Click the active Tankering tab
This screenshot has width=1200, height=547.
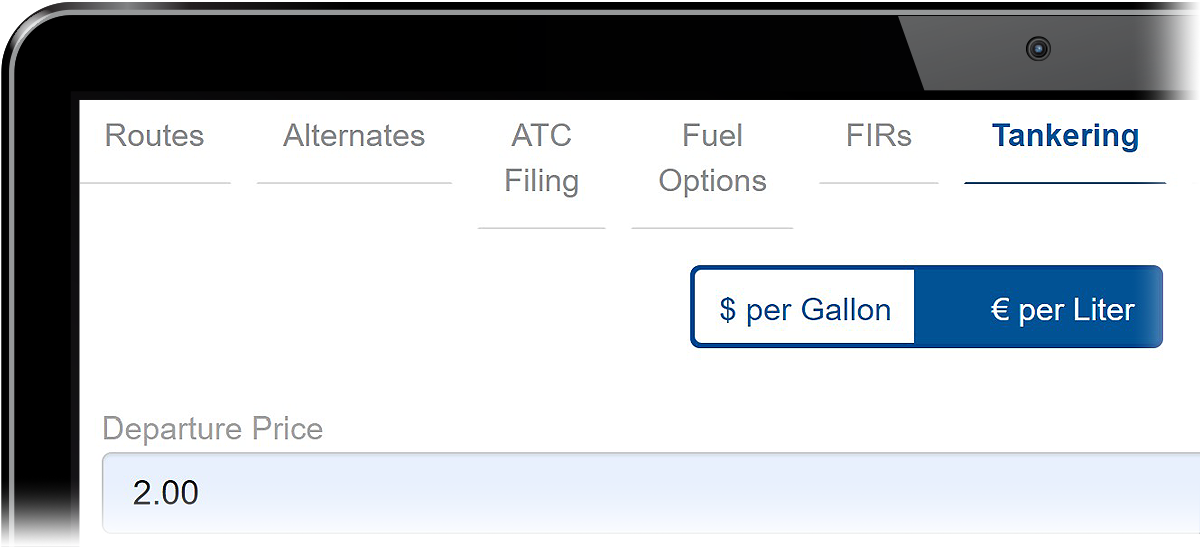(x=1065, y=136)
